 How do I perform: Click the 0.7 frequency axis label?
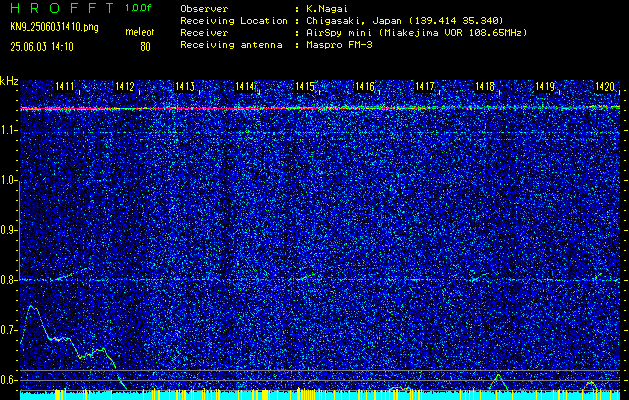[x=8, y=330]
